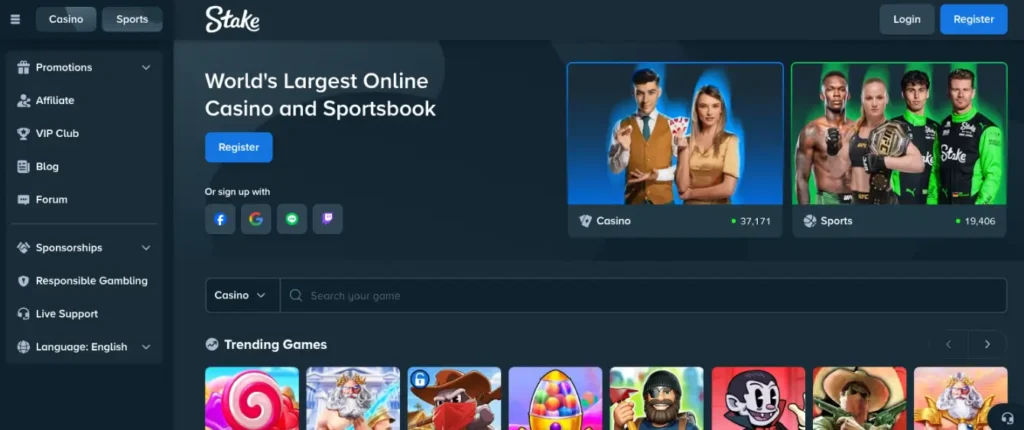Open Casino dropdown beside search bar

click(x=242, y=296)
